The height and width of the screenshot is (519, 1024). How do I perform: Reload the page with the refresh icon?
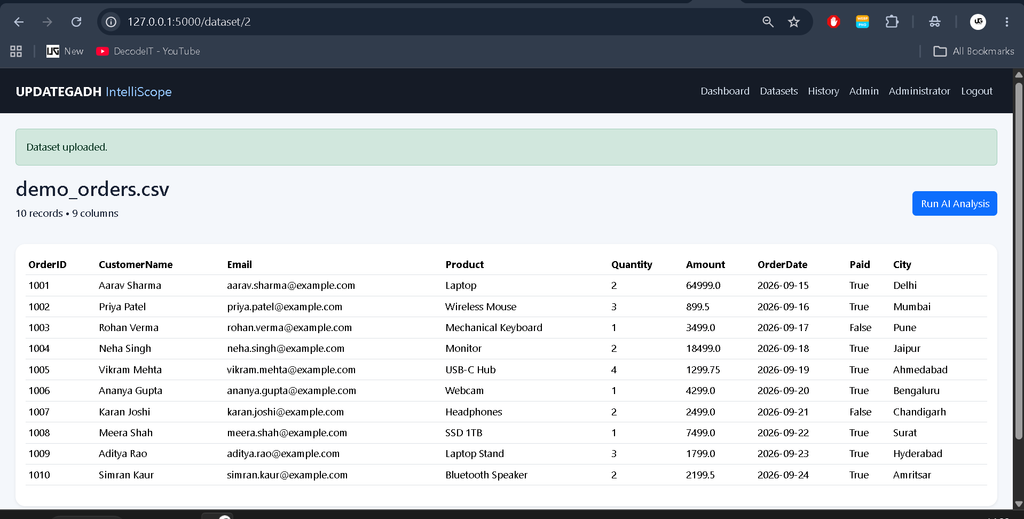pos(76,22)
